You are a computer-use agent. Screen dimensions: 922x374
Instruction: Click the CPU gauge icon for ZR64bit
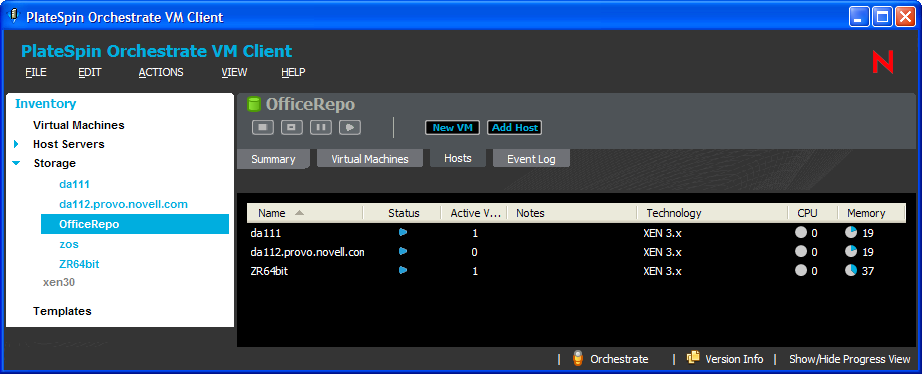(x=801, y=271)
